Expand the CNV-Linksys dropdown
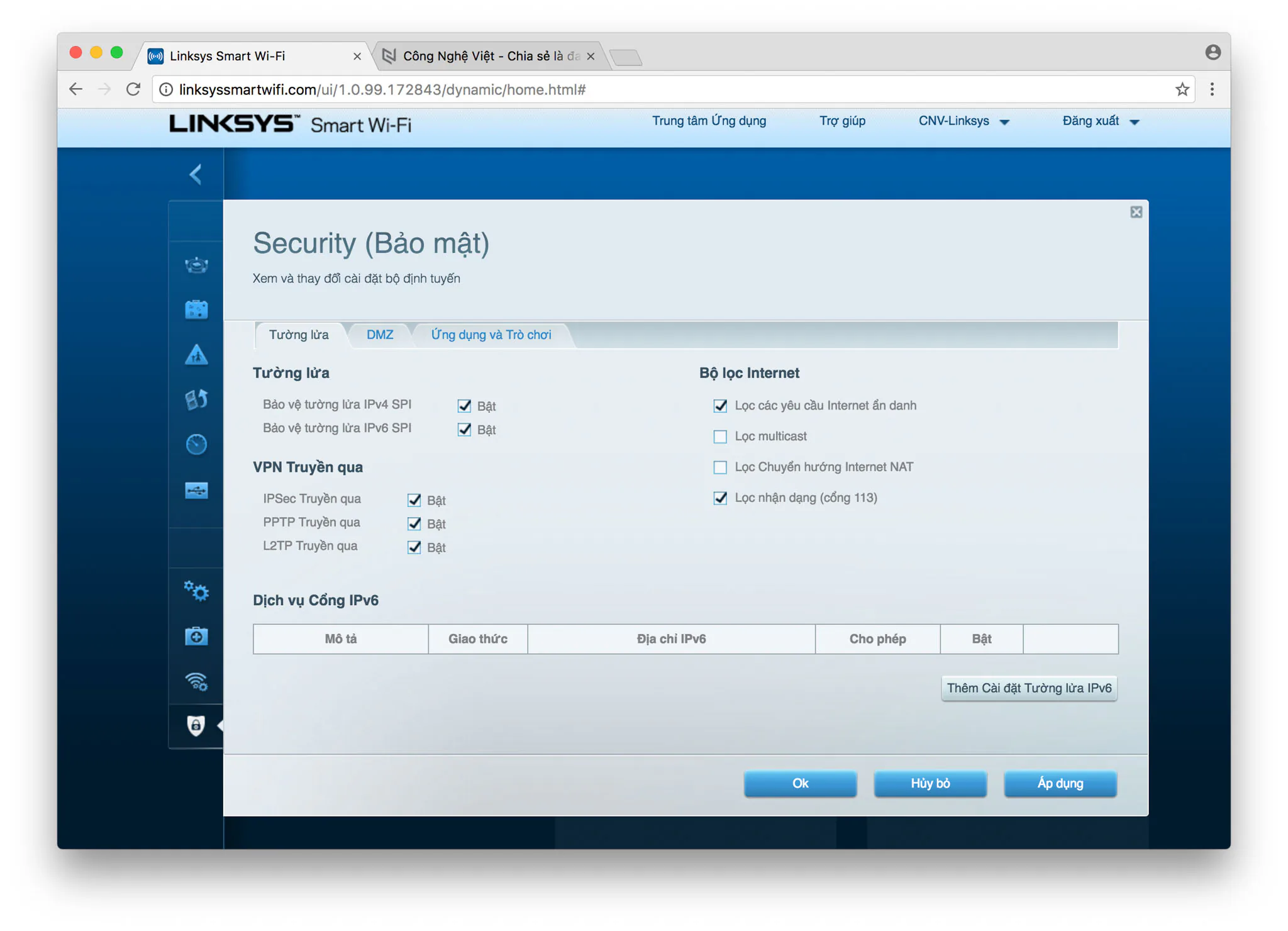 tap(963, 121)
